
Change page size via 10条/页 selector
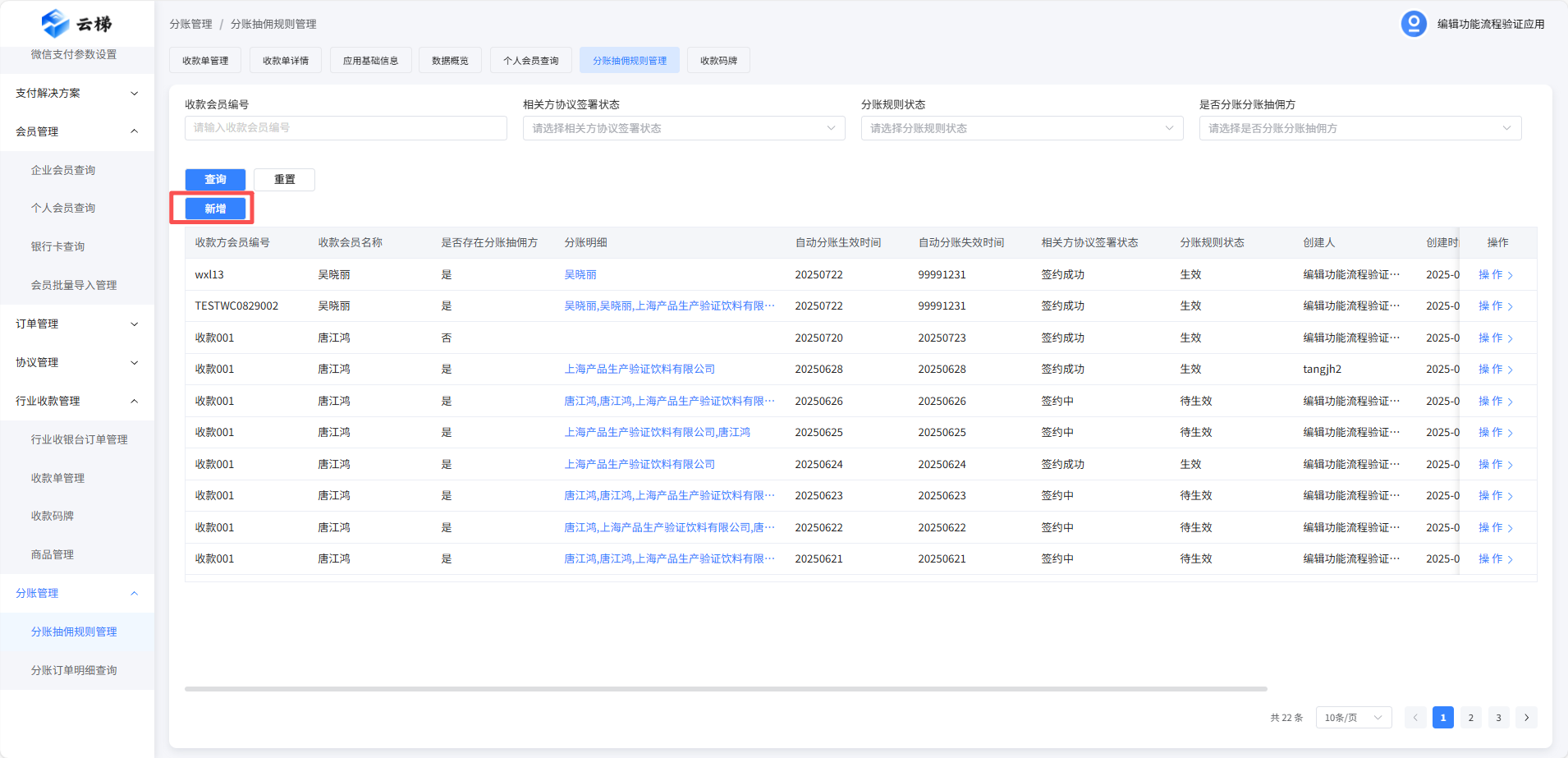pos(1353,718)
